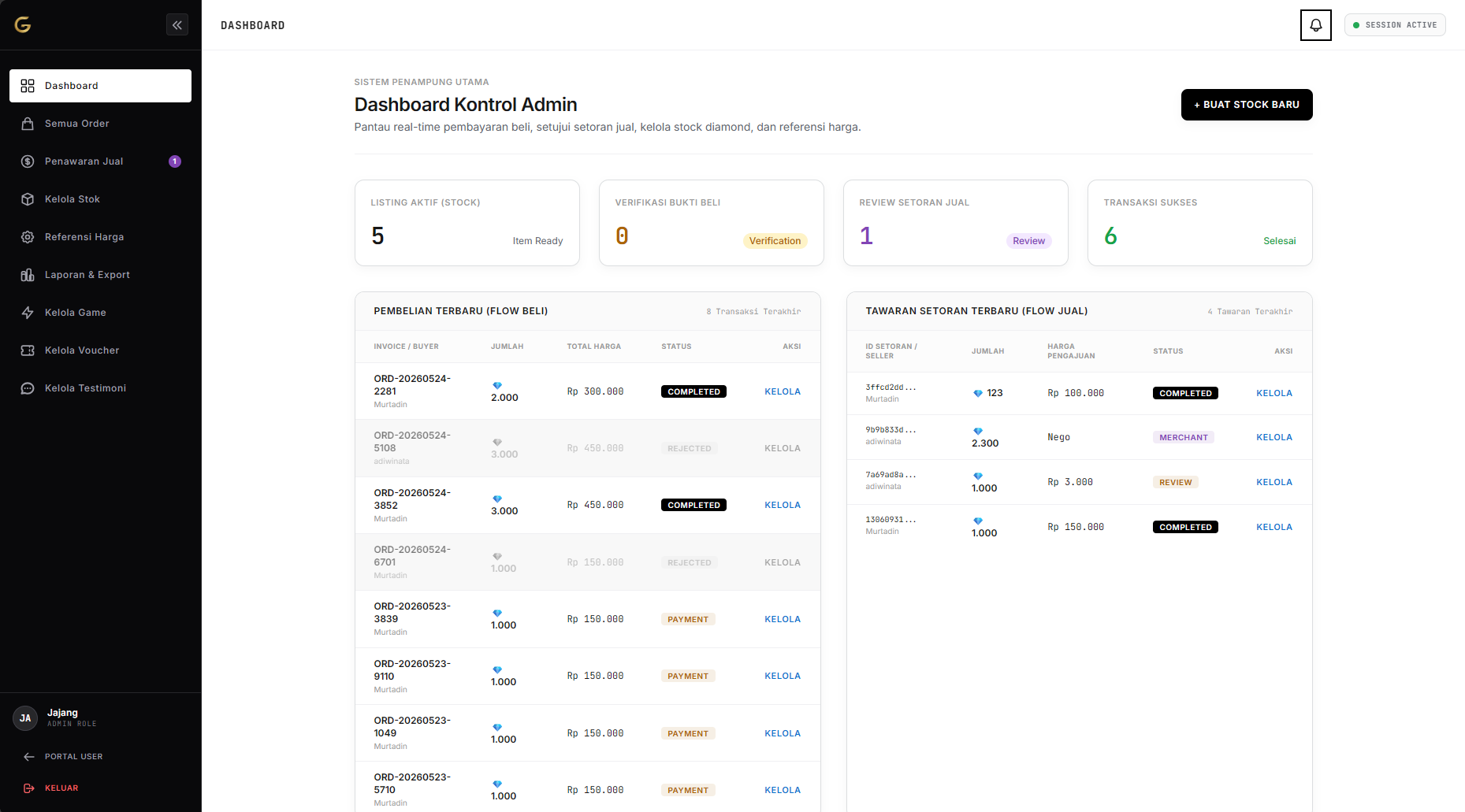This screenshot has width=1465, height=812.
Task: Click the Listing Aktif (Stock) card
Action: 467,223
